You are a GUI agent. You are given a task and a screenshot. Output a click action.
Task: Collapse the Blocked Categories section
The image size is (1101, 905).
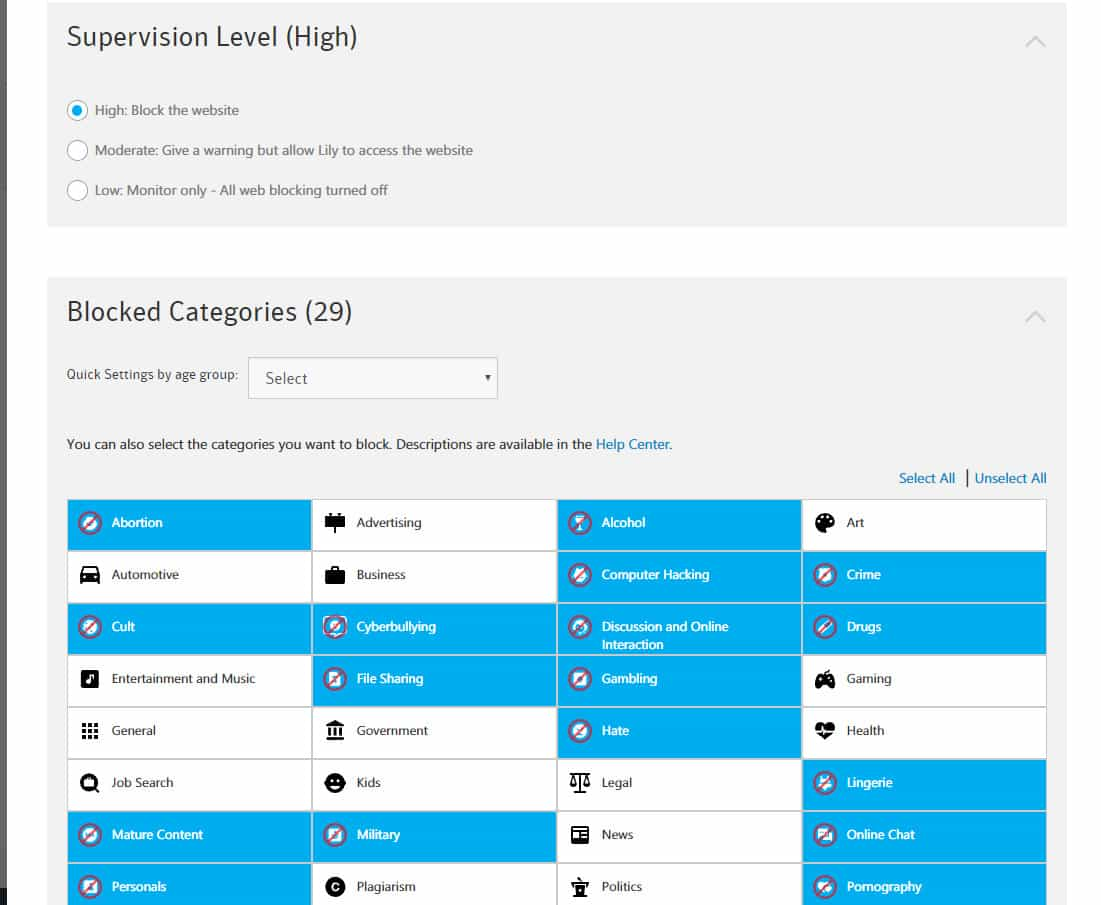[x=1035, y=317]
